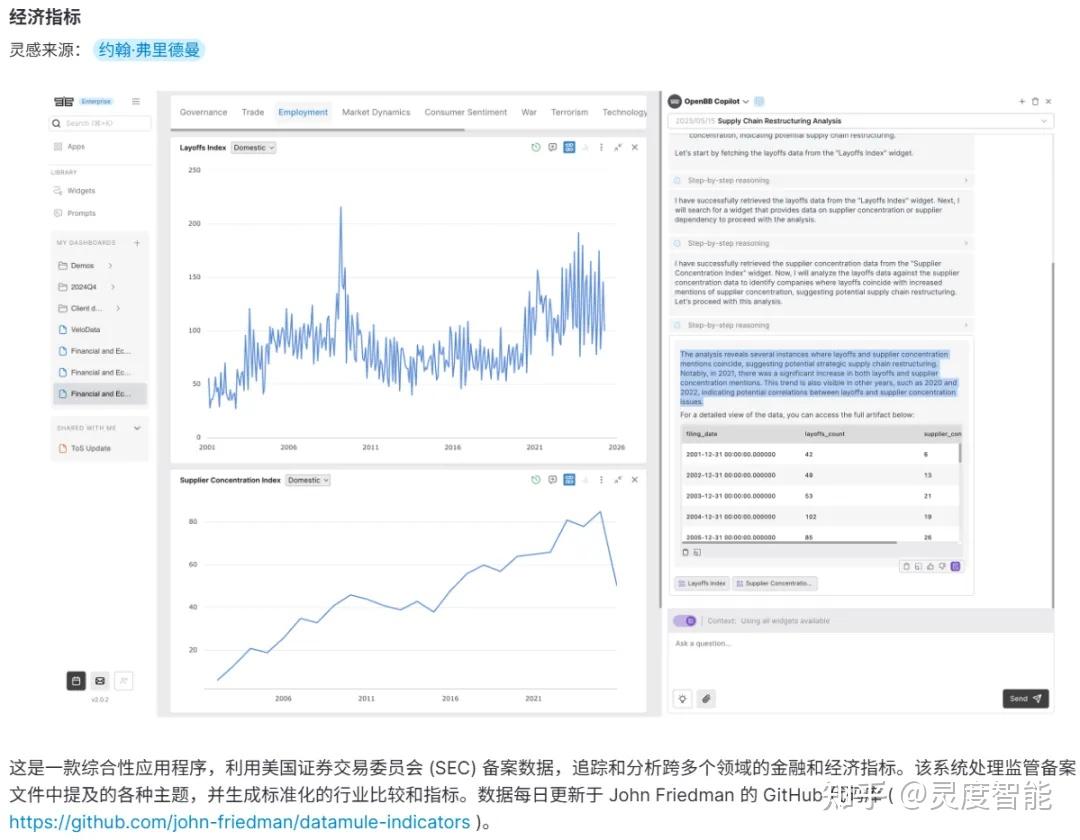Expand the Layoffs Index widget to fullscreen

coord(618,147)
